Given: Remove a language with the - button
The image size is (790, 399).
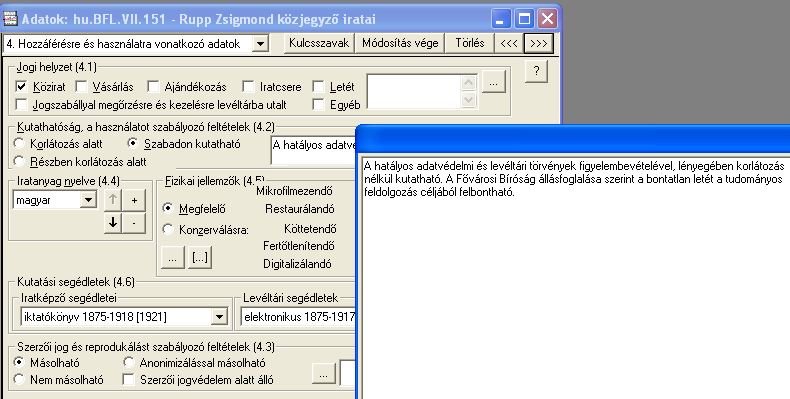Looking at the screenshot, I should coord(134,222).
